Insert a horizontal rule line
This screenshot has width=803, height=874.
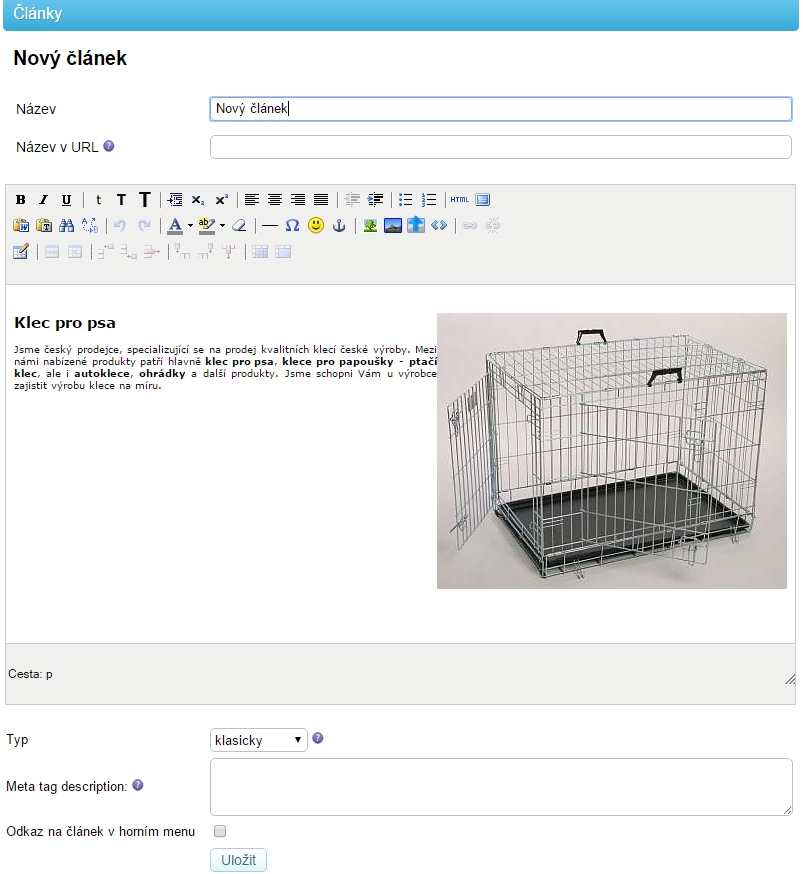coord(270,226)
